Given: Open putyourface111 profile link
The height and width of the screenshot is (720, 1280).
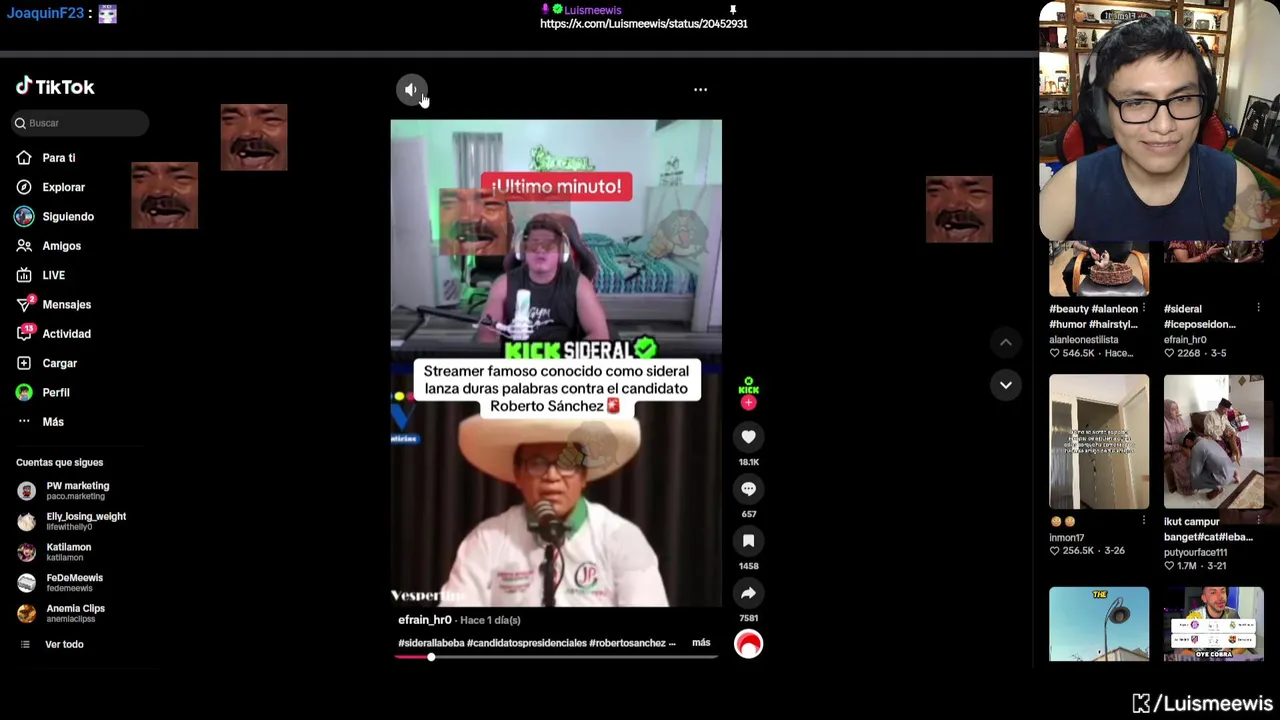Looking at the screenshot, I should point(1195,553).
